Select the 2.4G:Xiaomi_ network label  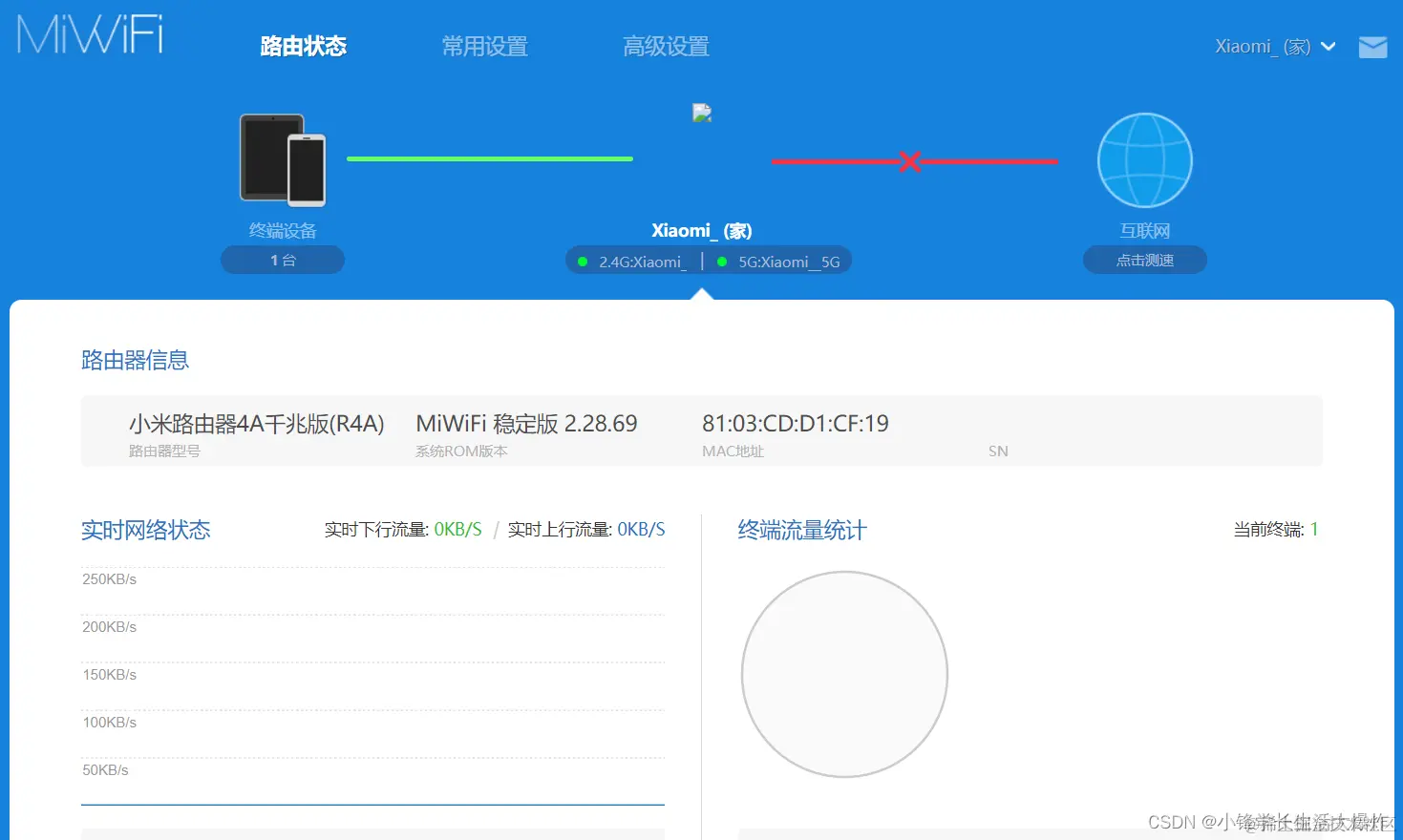point(641,262)
